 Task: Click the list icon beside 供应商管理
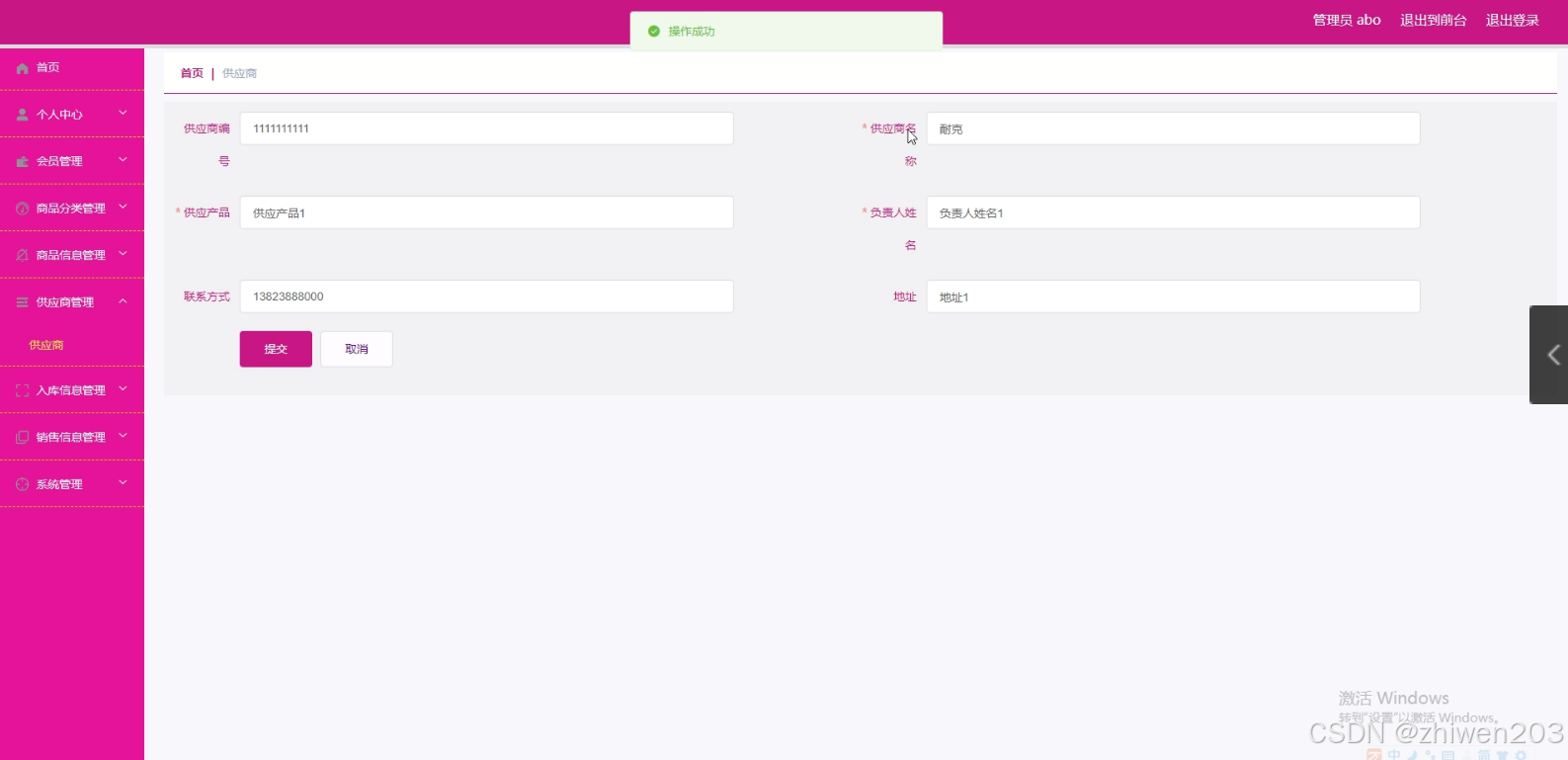click(22, 302)
